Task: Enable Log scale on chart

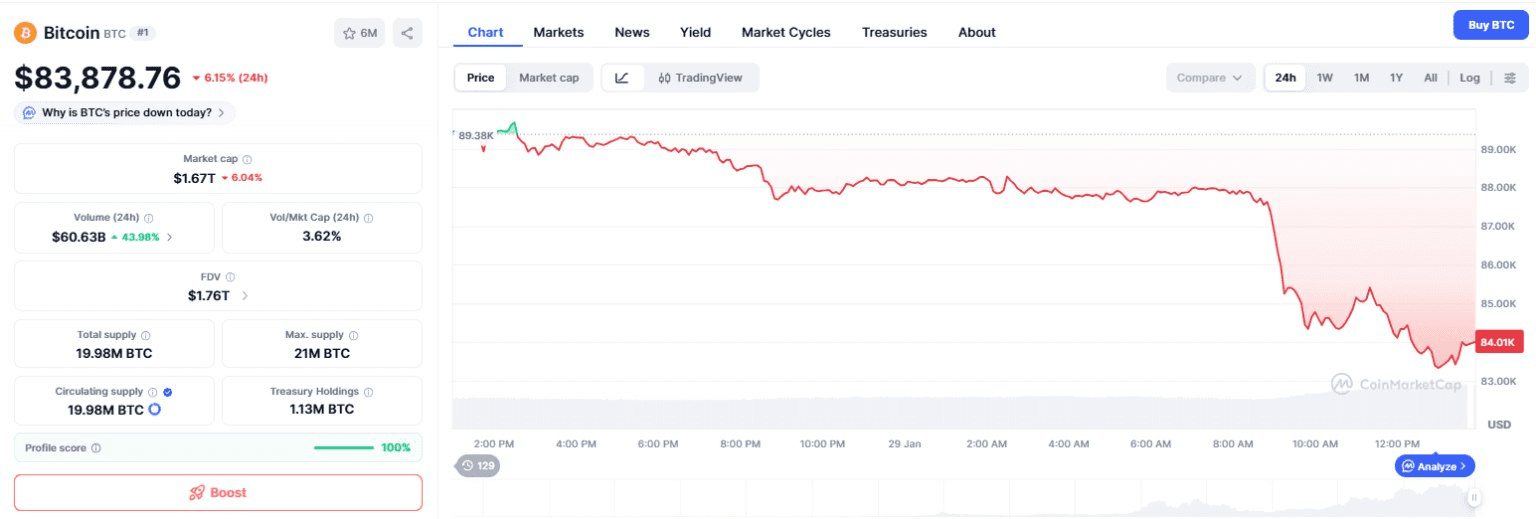Action: pos(1469,78)
